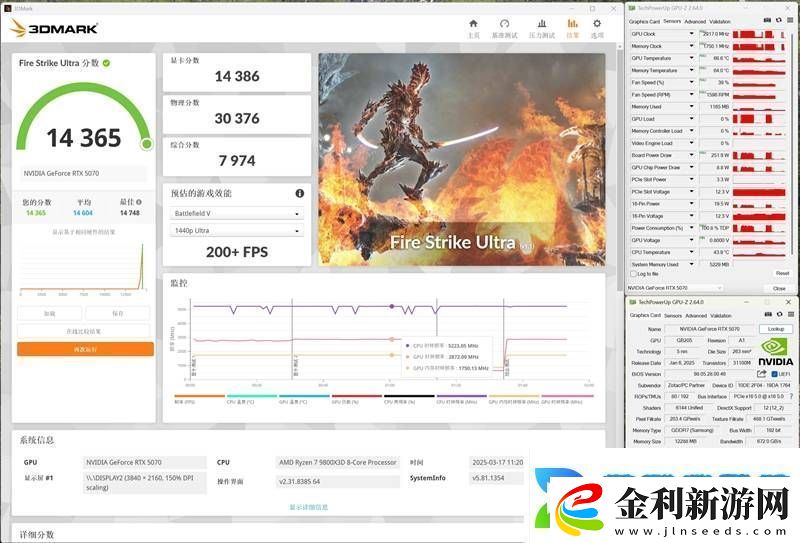This screenshot has height=543, width=800.
Task: Click the black CPU utilization legend swatch
Action: point(409,396)
